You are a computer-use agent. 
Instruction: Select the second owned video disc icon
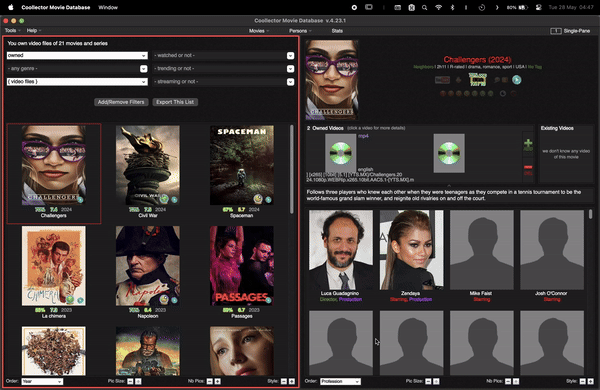(449, 153)
